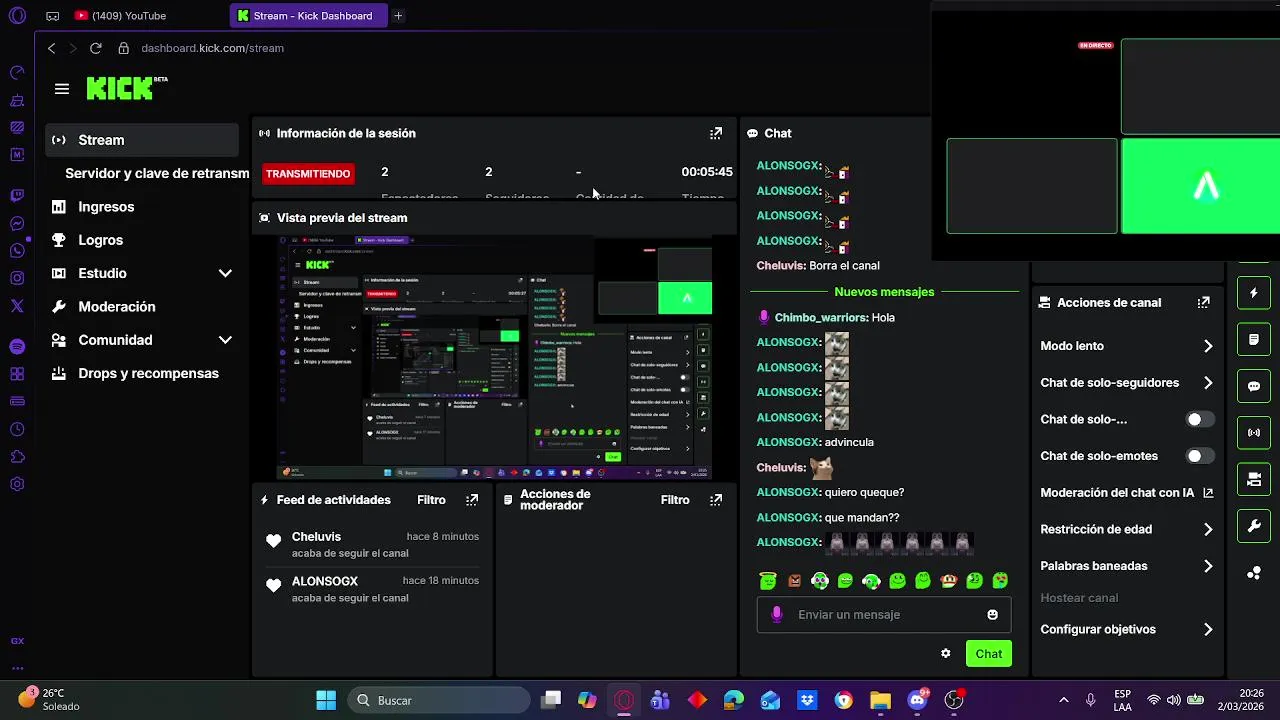Screen dimensions: 1280x720
Task: Click the taskbar Buscar search box
Action: point(439,700)
